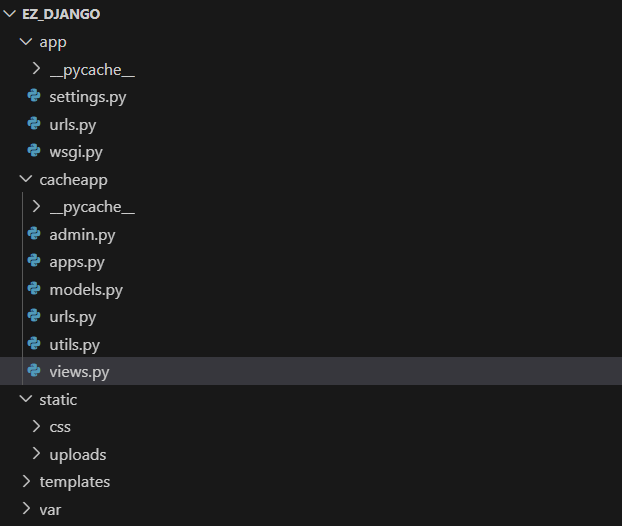Click Python icon next to utils.py
The width and height of the screenshot is (622, 526).
(x=35, y=345)
